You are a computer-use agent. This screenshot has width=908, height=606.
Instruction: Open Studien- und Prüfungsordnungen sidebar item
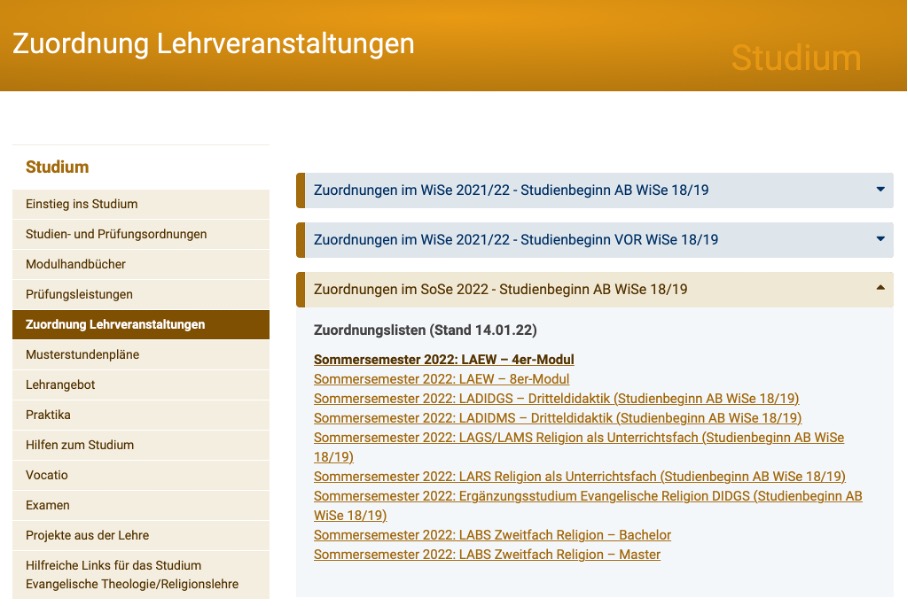pyautogui.click(x=141, y=234)
